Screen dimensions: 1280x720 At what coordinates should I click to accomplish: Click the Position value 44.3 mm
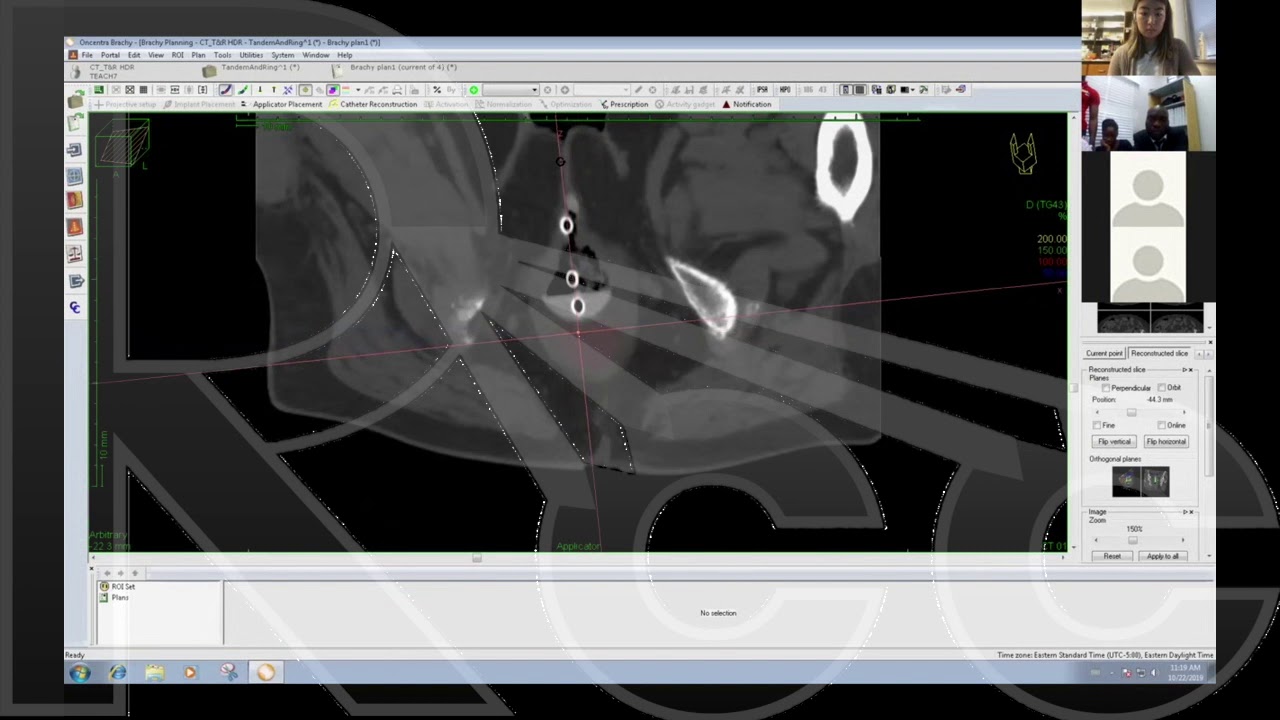1160,399
